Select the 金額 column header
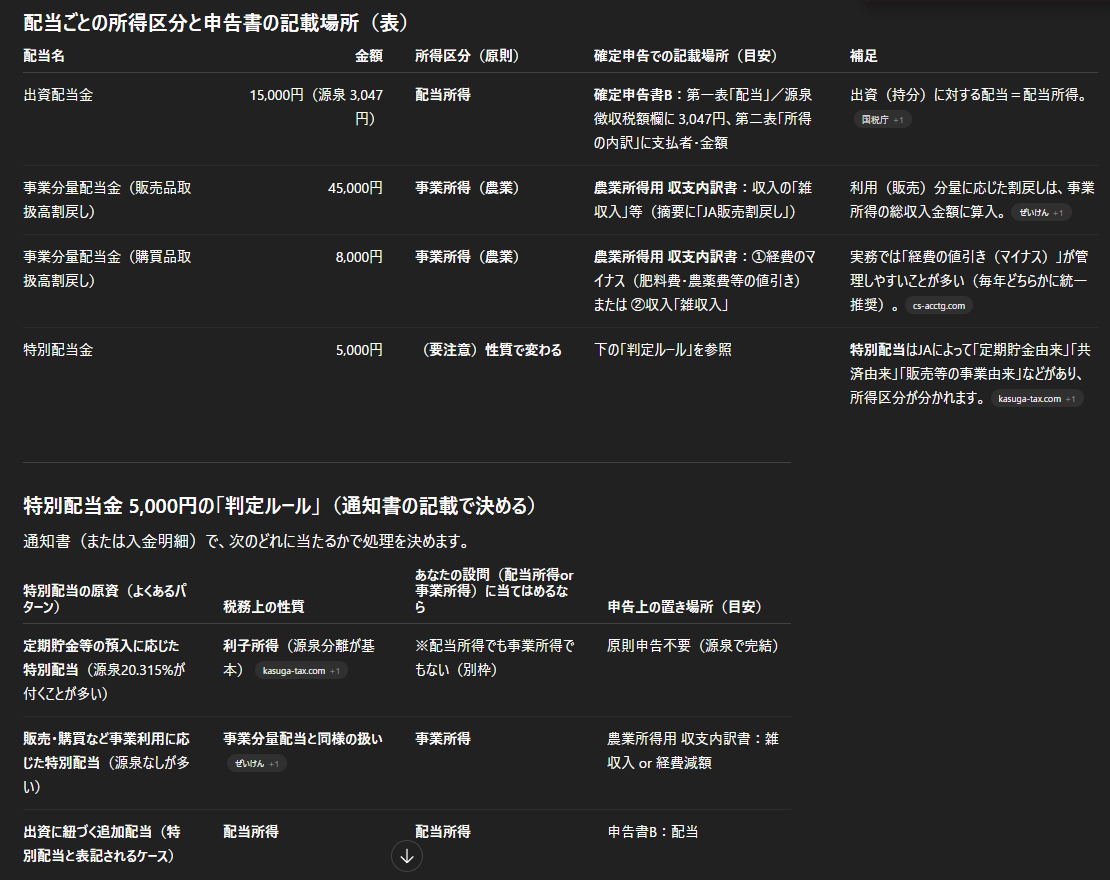Screen dimensions: 1110x880 tap(369, 56)
